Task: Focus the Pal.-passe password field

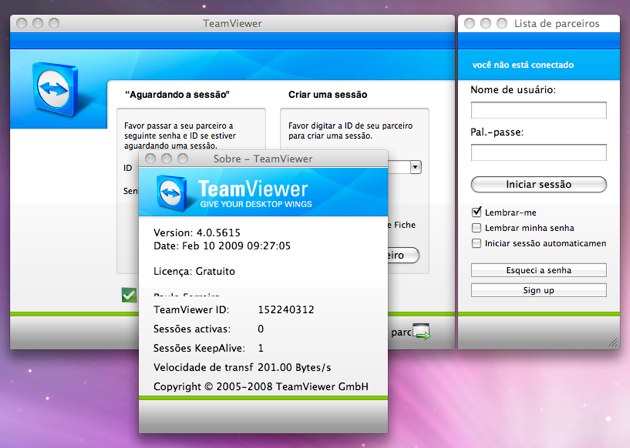Action: [538, 153]
